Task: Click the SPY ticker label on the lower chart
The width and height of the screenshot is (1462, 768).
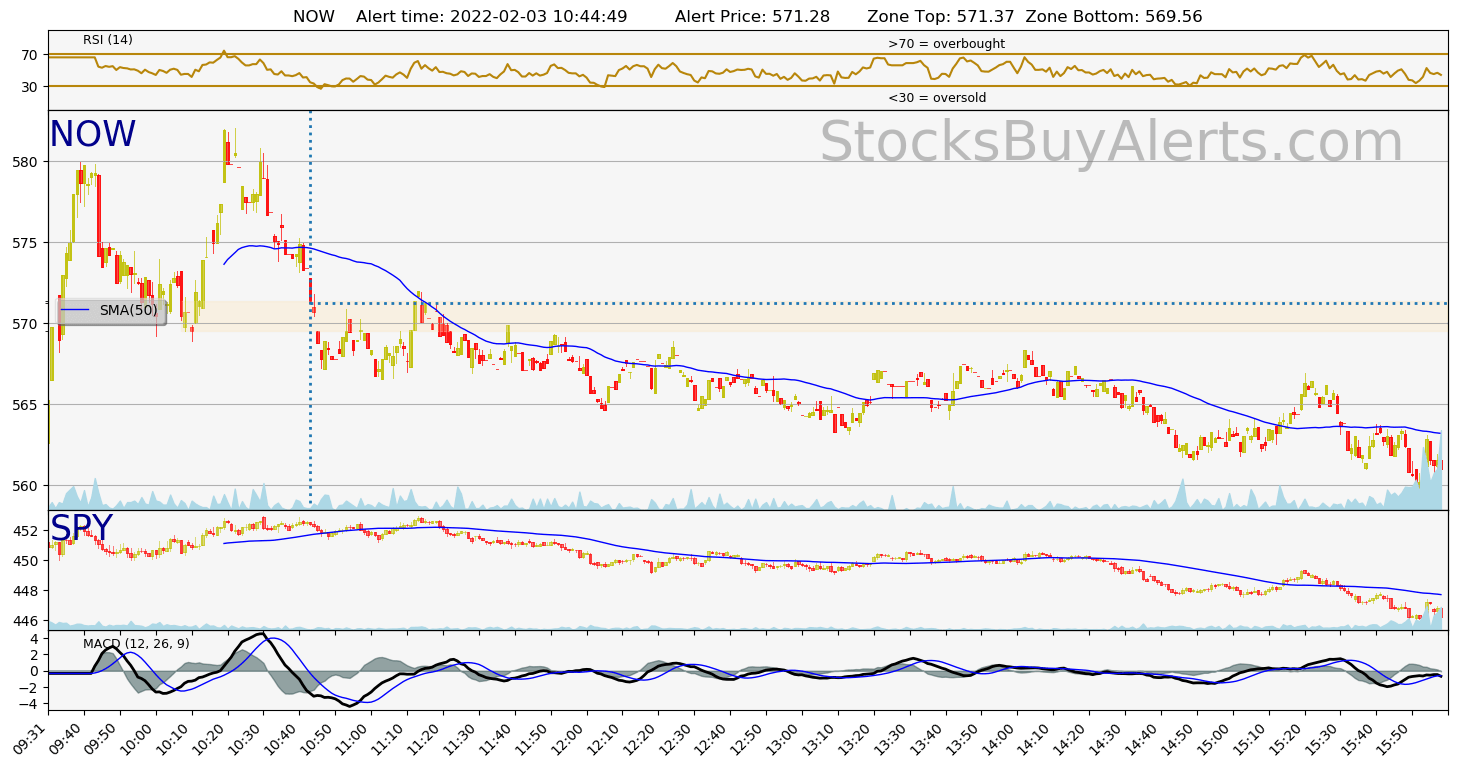Action: tap(81, 529)
